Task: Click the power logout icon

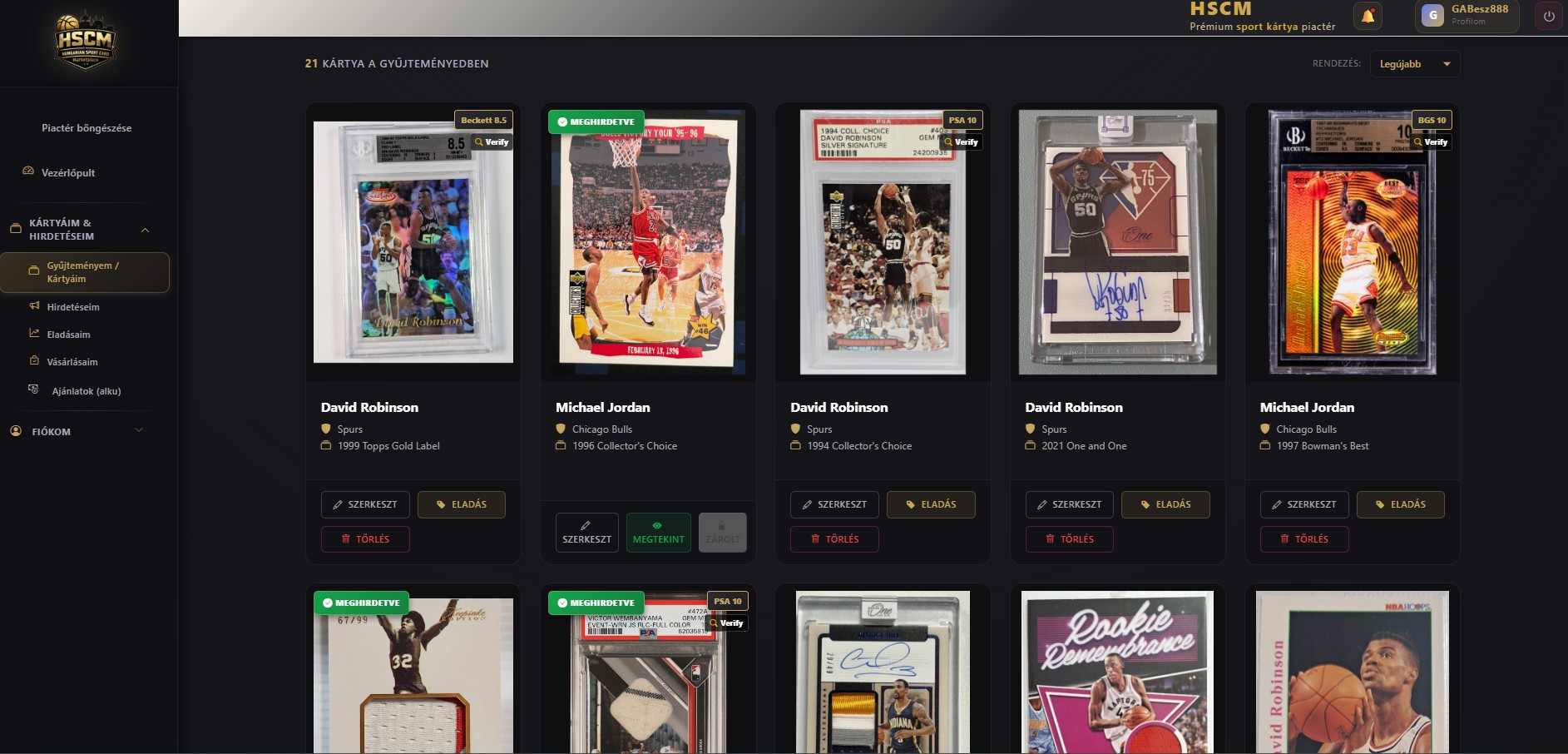Action: point(1549,16)
